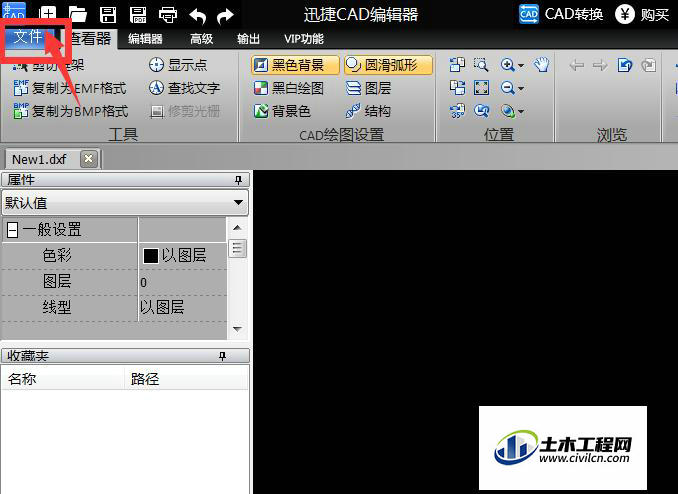
Task: Toggle 圆滑弧形 smooth arcs
Action: click(388, 65)
